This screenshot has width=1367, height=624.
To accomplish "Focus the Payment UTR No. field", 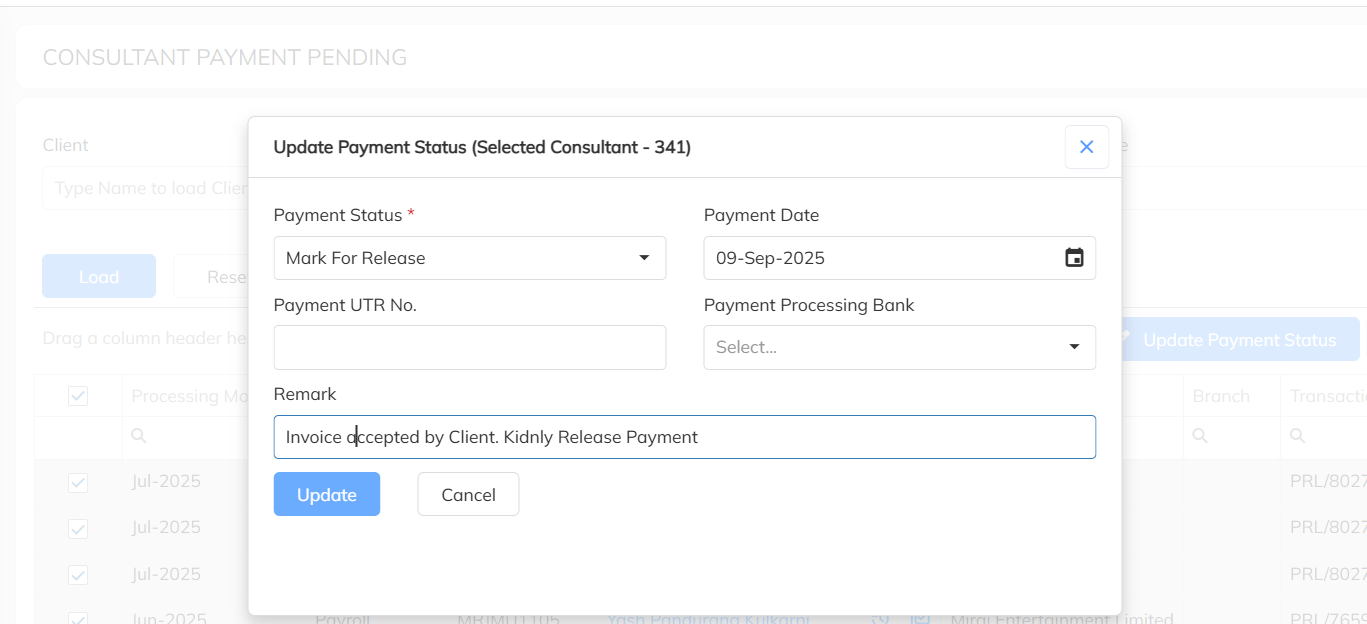I will point(469,347).
